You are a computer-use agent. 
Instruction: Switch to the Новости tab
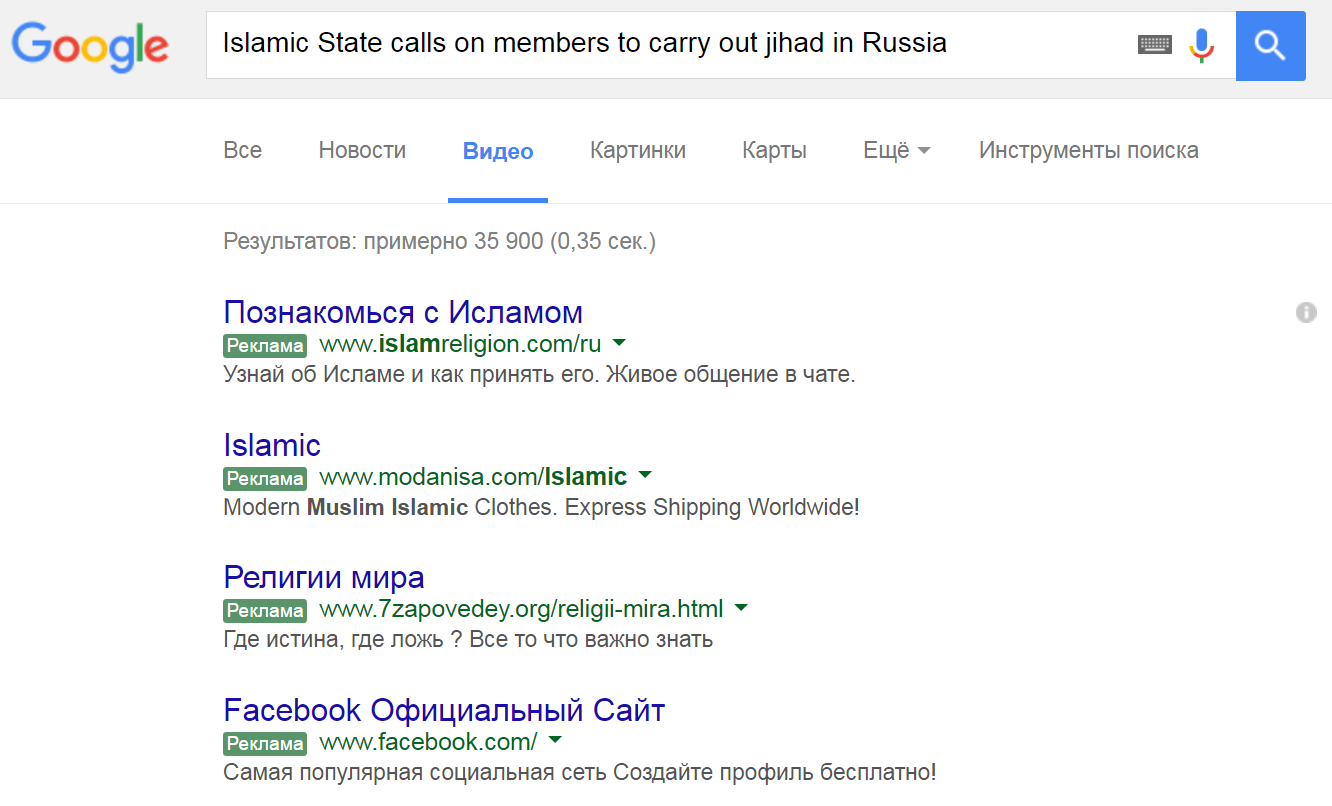pos(362,151)
